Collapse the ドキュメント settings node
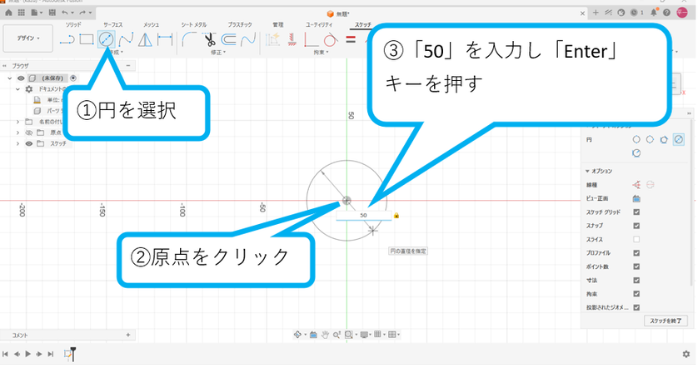The width and height of the screenshot is (698, 365). (18, 89)
